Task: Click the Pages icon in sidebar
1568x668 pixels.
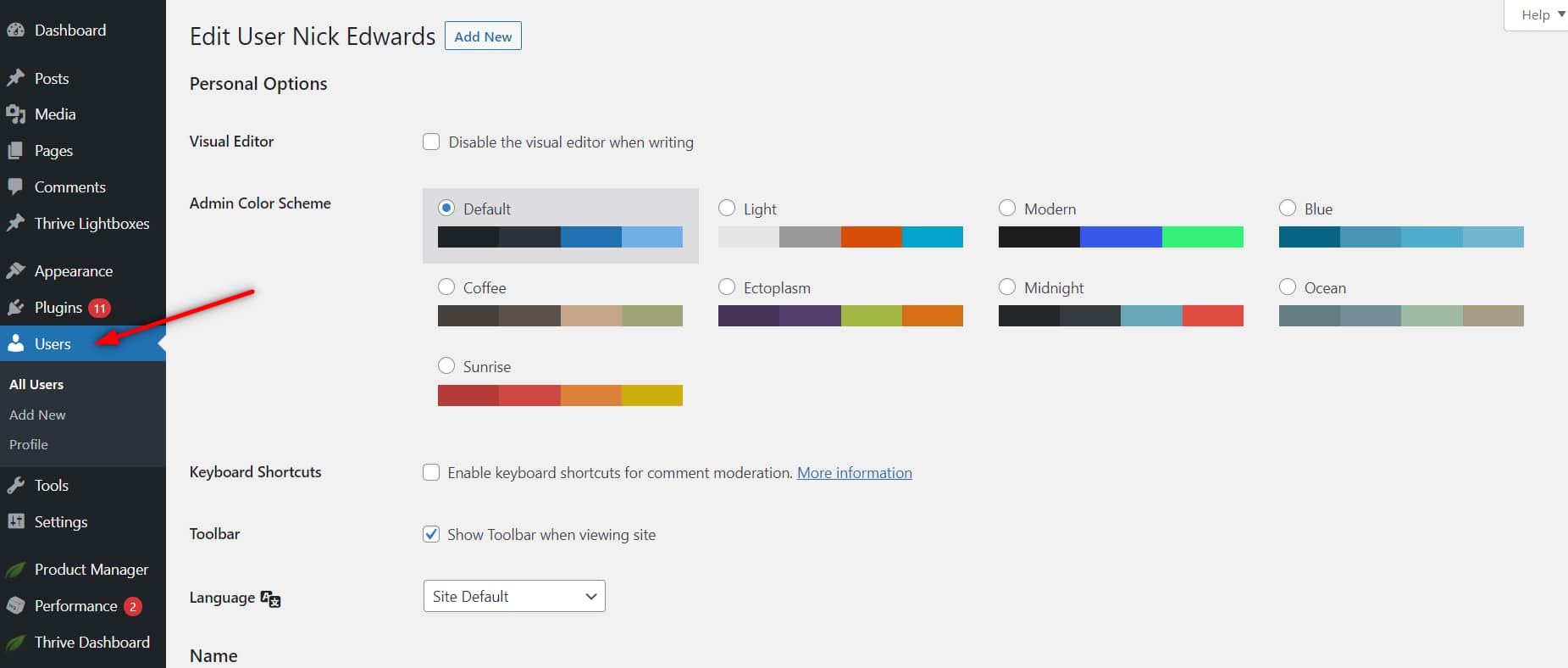Action: (x=15, y=150)
